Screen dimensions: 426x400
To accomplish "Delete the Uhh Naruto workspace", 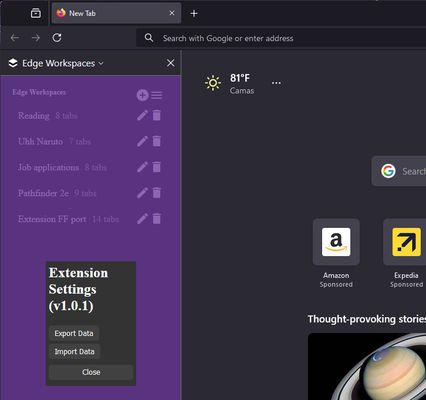I will tap(156, 141).
